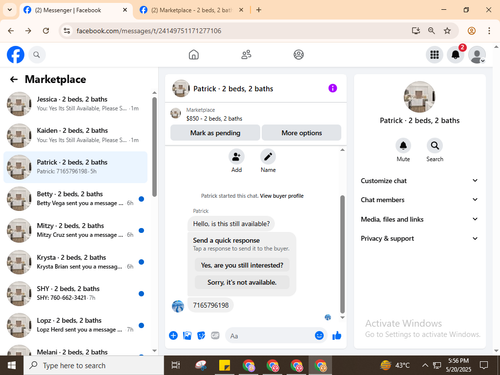
Task: Open the install app icon in address bar
Action: 416,31
